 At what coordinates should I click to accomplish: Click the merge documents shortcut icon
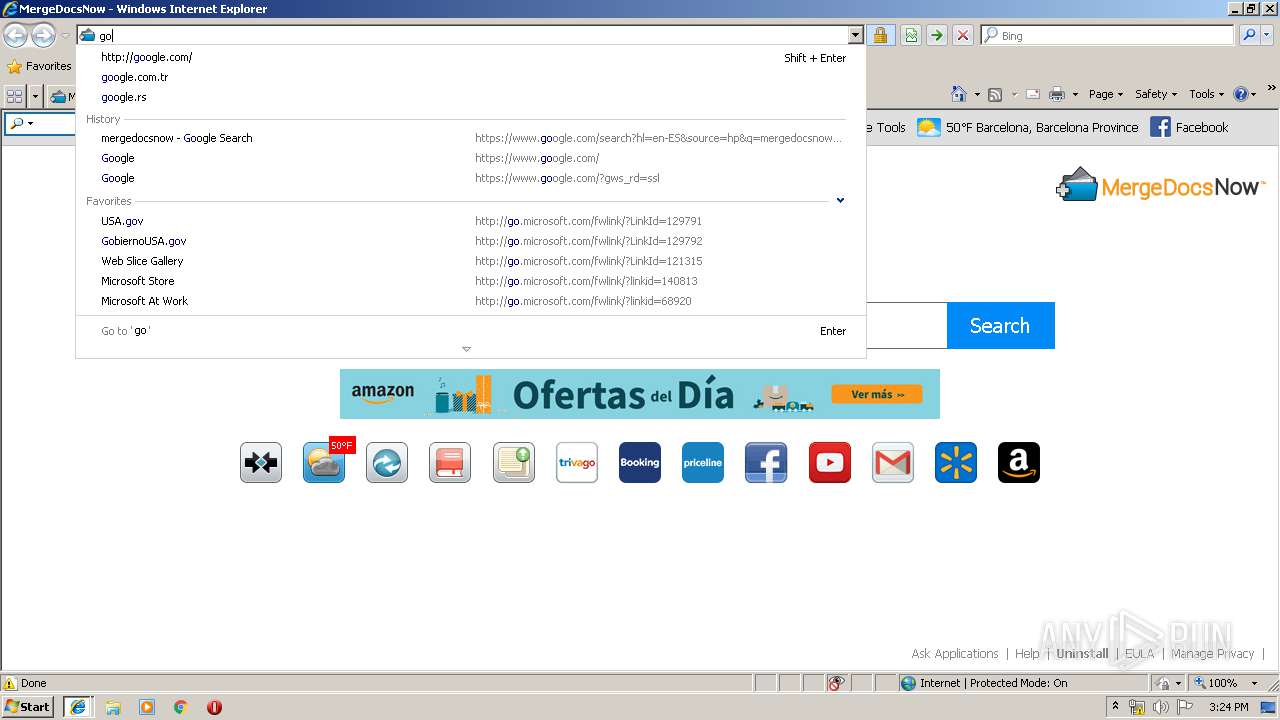pyautogui.click(x=261, y=463)
